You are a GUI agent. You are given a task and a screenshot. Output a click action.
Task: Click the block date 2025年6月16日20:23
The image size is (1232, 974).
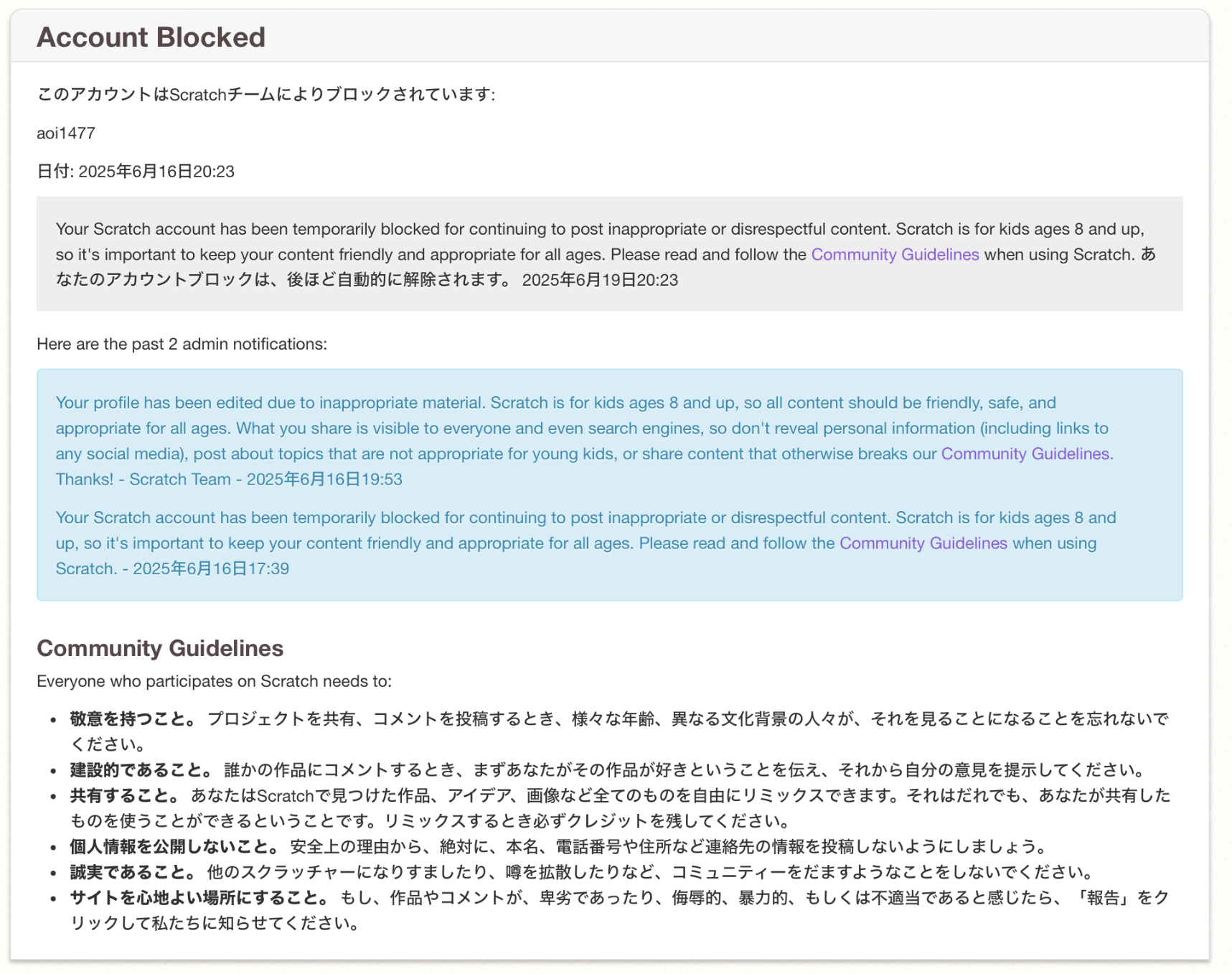pyautogui.click(x=156, y=172)
